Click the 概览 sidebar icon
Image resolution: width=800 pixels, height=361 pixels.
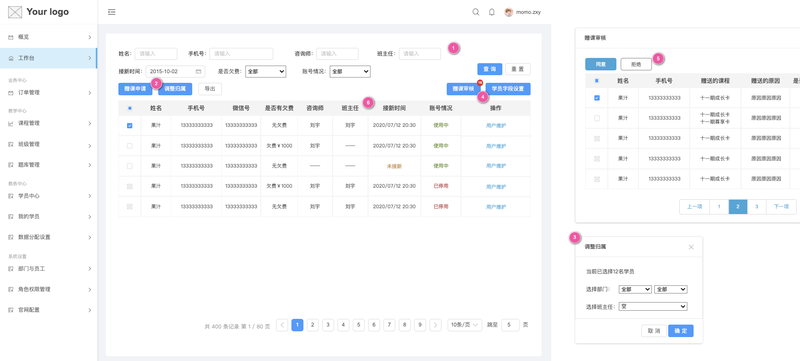(x=11, y=37)
